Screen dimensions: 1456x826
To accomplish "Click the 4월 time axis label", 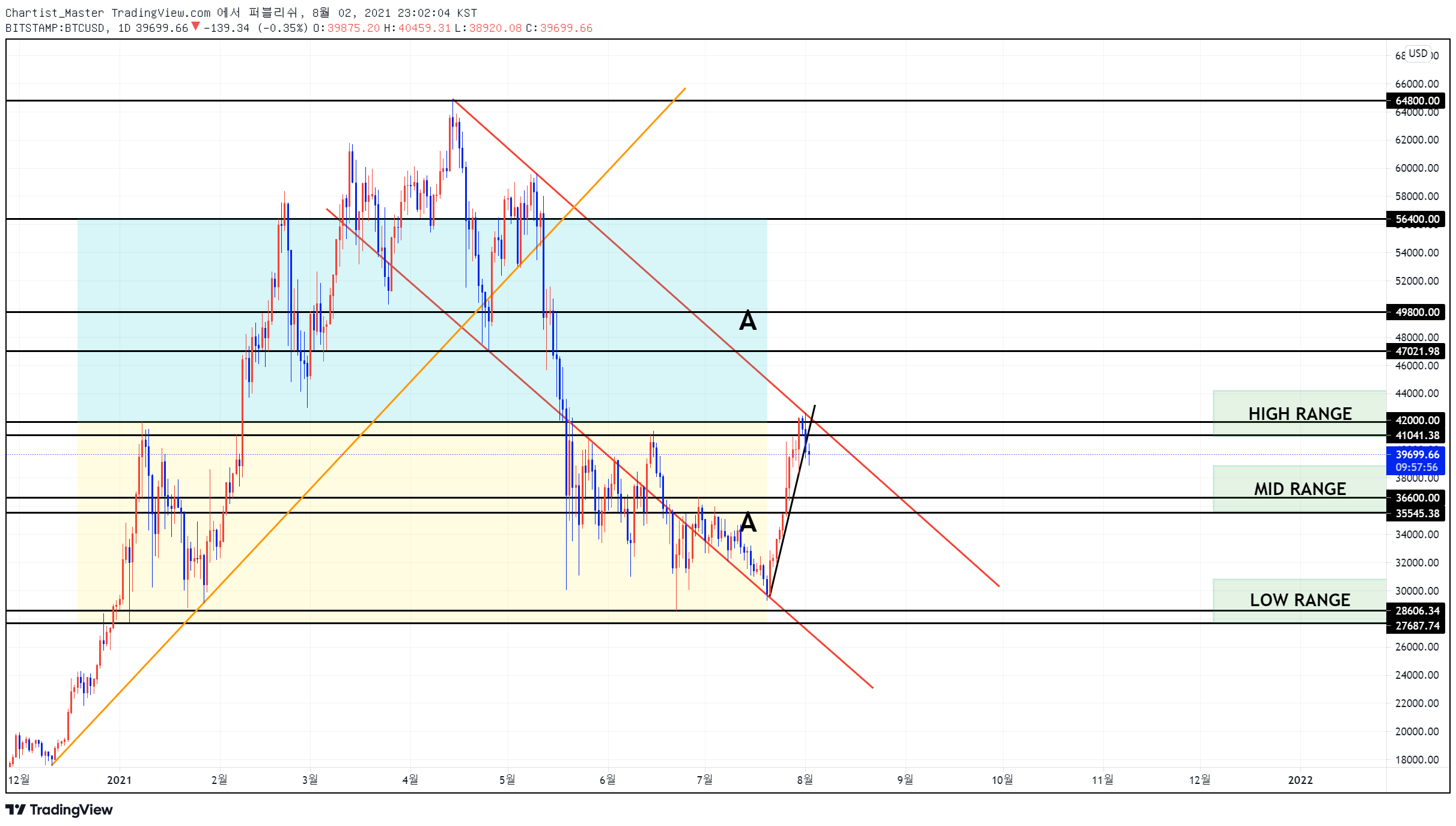I will pyautogui.click(x=410, y=780).
